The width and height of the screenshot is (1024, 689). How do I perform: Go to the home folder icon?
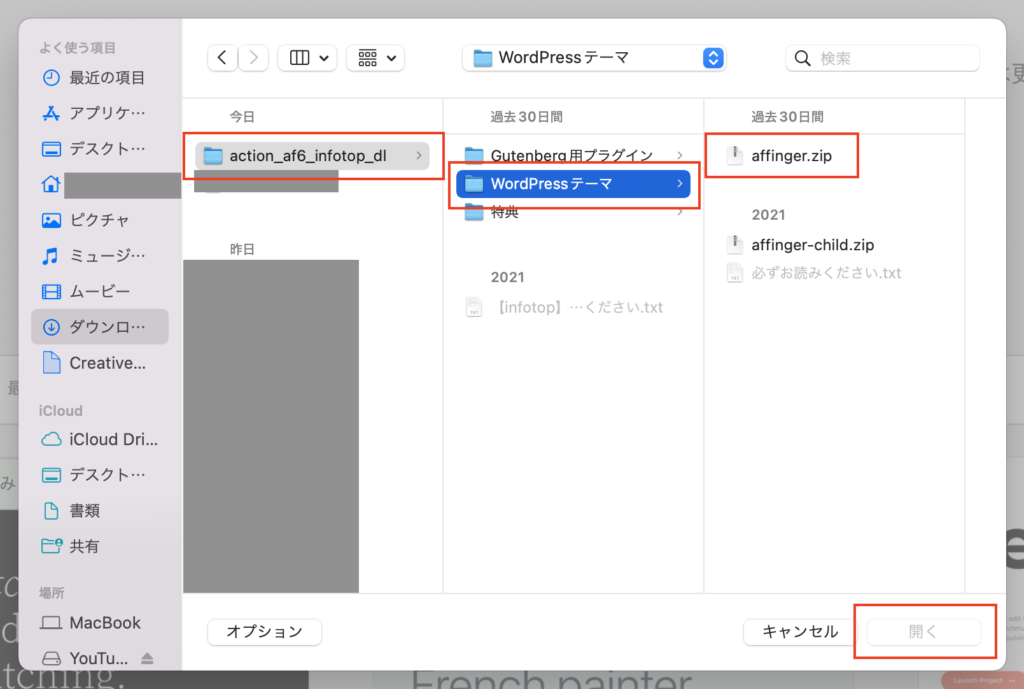point(51,184)
